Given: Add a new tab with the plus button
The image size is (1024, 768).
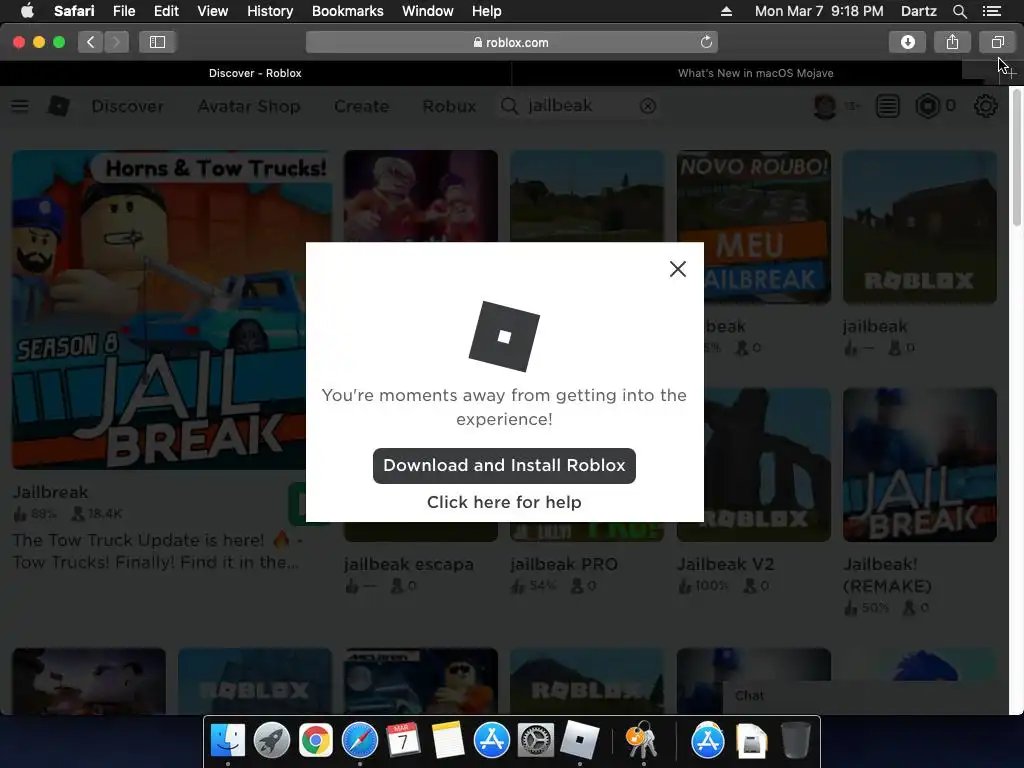Looking at the screenshot, I should 1010,73.
